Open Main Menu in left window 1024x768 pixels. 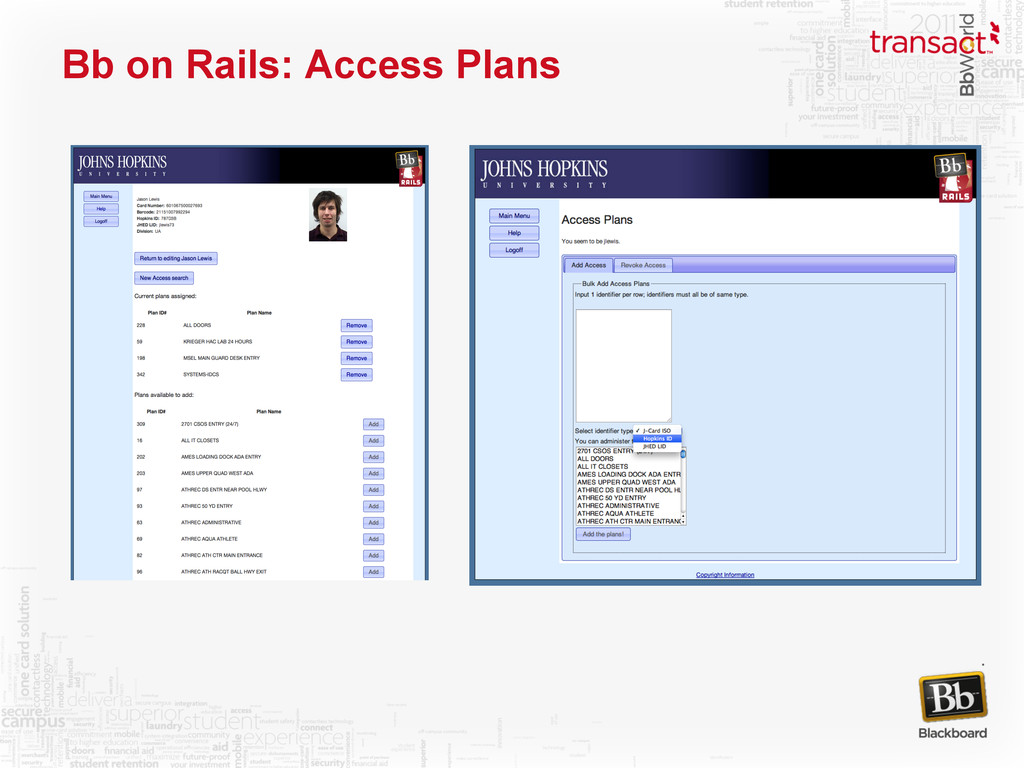(101, 196)
